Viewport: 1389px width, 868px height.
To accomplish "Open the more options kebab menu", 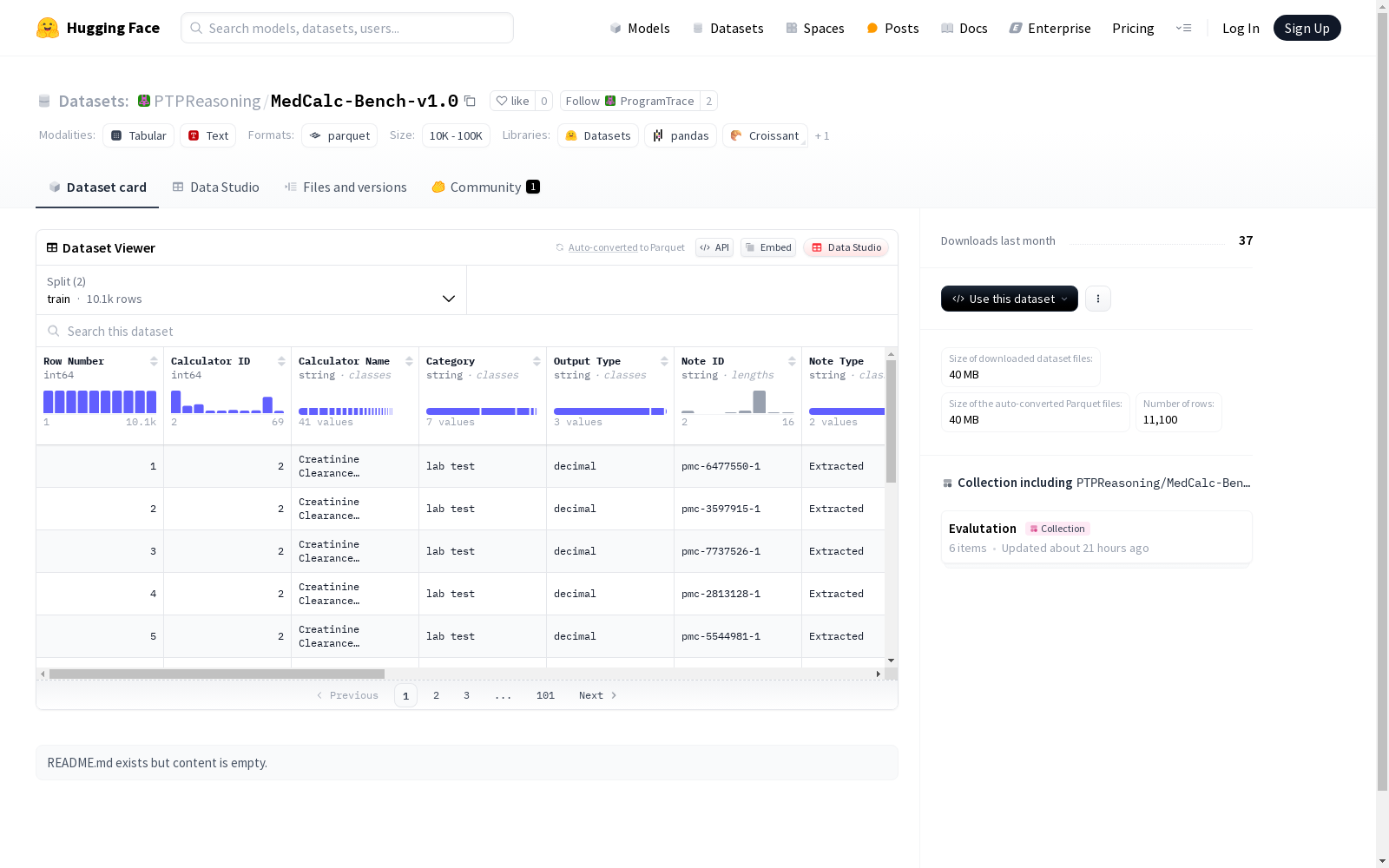I will pyautogui.click(x=1098, y=299).
